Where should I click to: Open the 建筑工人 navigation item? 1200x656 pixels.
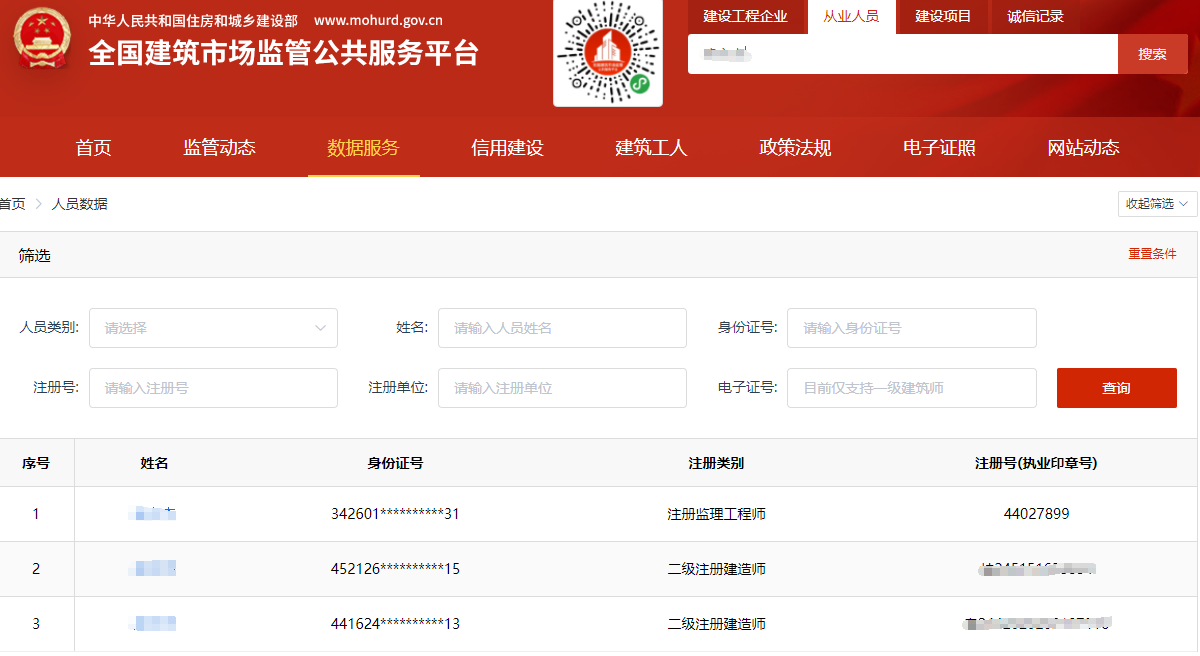651,148
